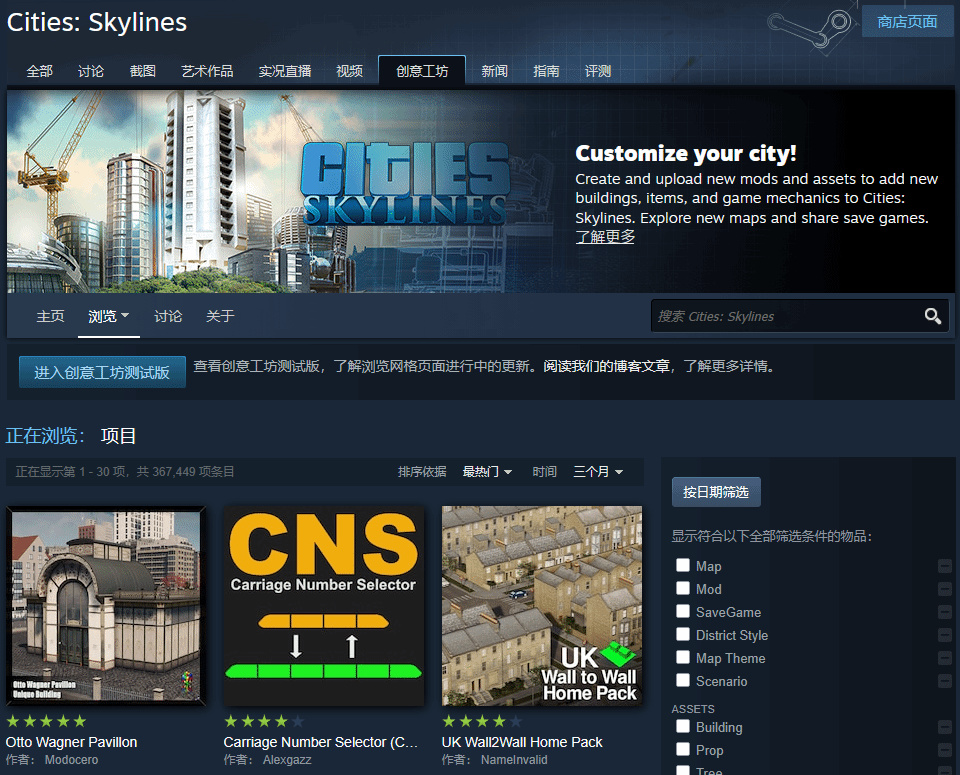Viewport: 960px width, 775px height.
Task: Open the 浏览 browse dropdown
Action: pyautogui.click(x=108, y=316)
